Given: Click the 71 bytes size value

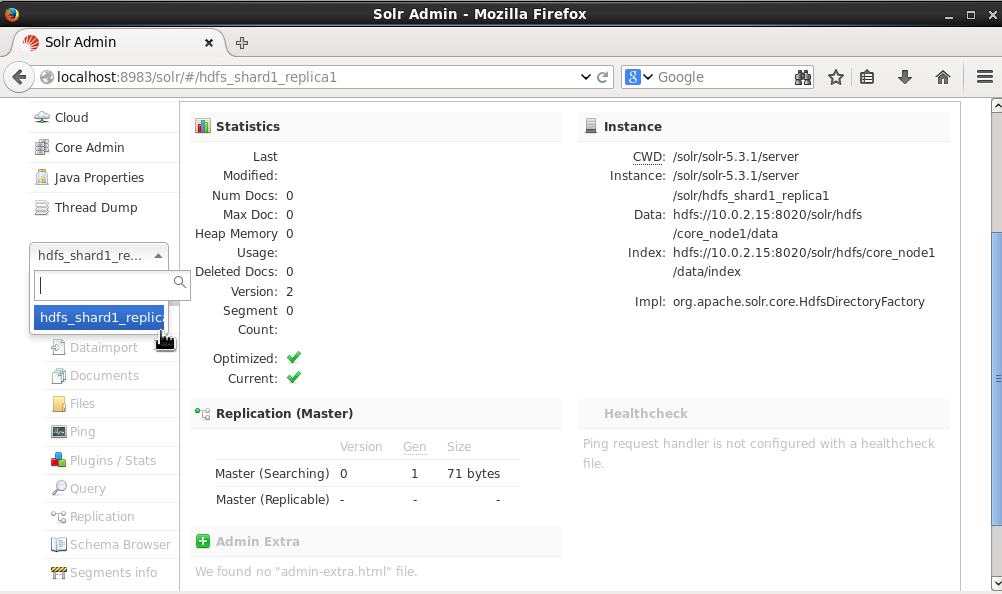Looking at the screenshot, I should 474,473.
